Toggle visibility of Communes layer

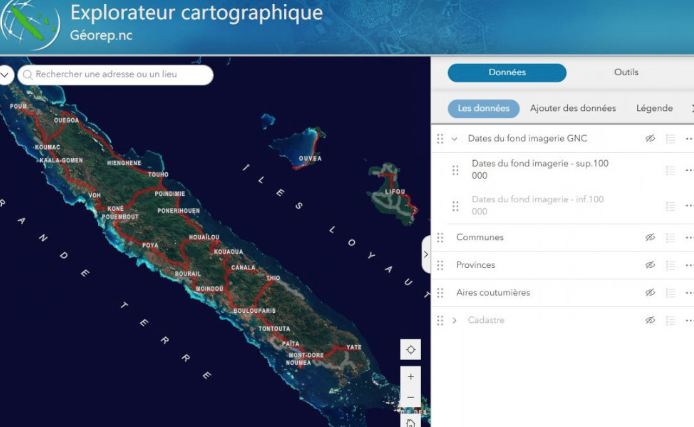click(x=650, y=237)
